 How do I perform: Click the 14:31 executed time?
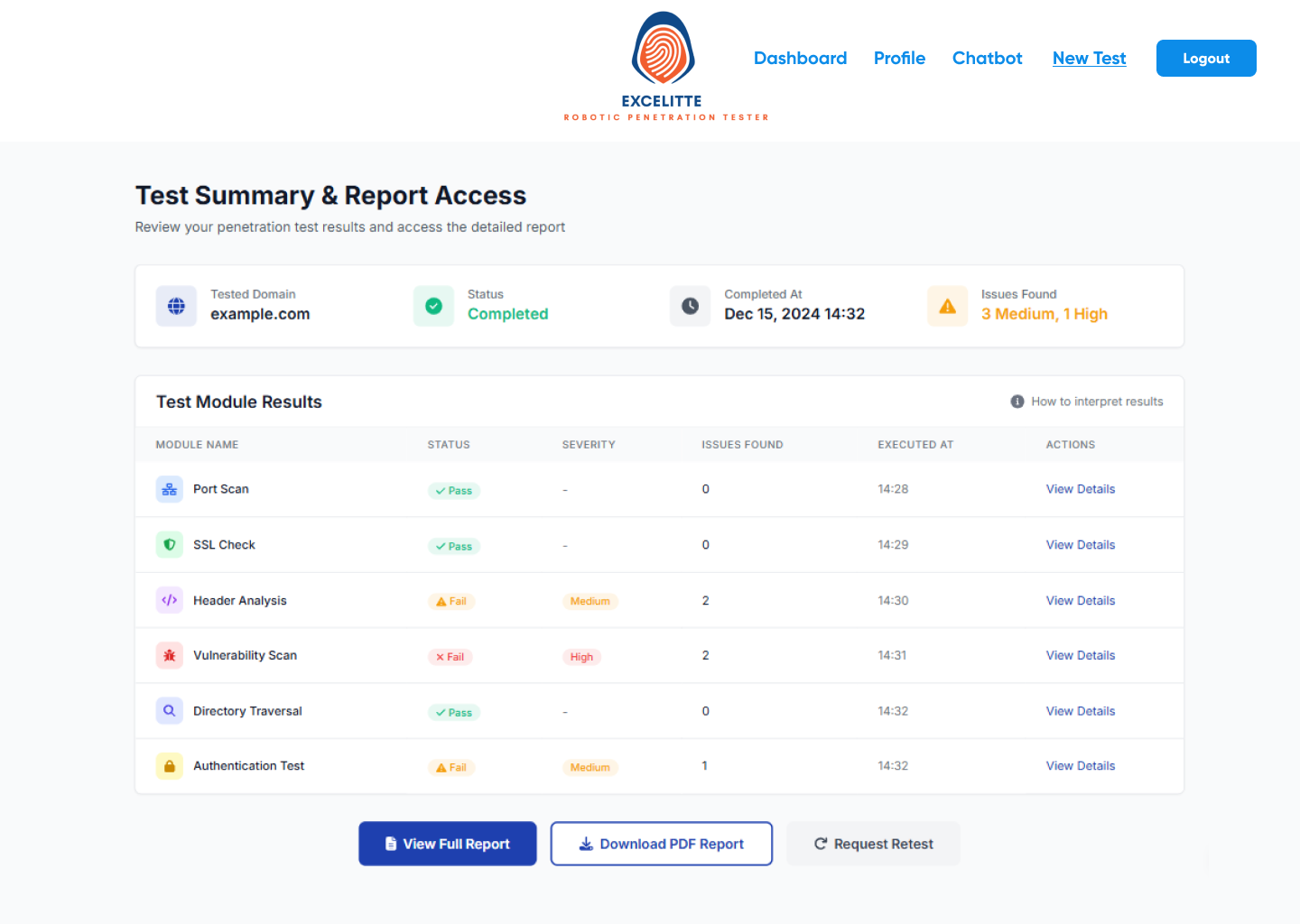892,656
